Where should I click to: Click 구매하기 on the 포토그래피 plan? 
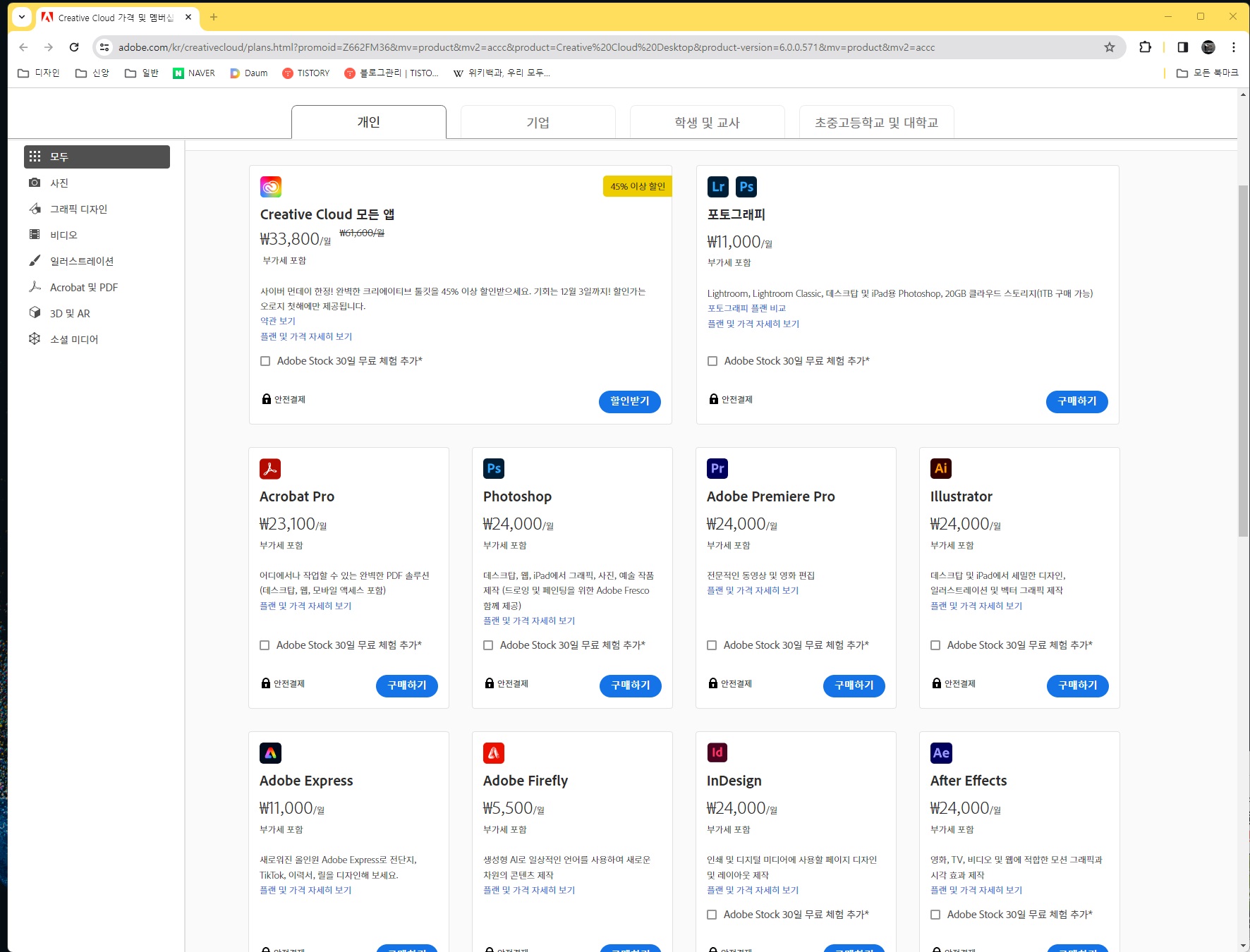pyautogui.click(x=1077, y=401)
